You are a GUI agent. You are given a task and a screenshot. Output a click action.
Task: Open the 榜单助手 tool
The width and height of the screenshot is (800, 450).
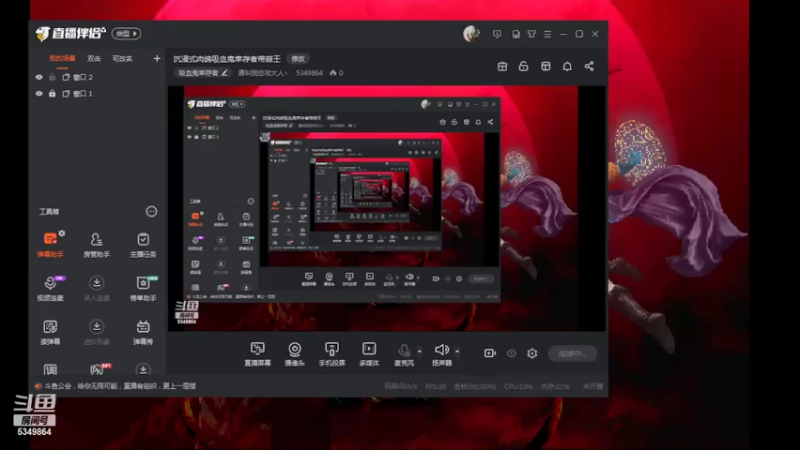143,288
